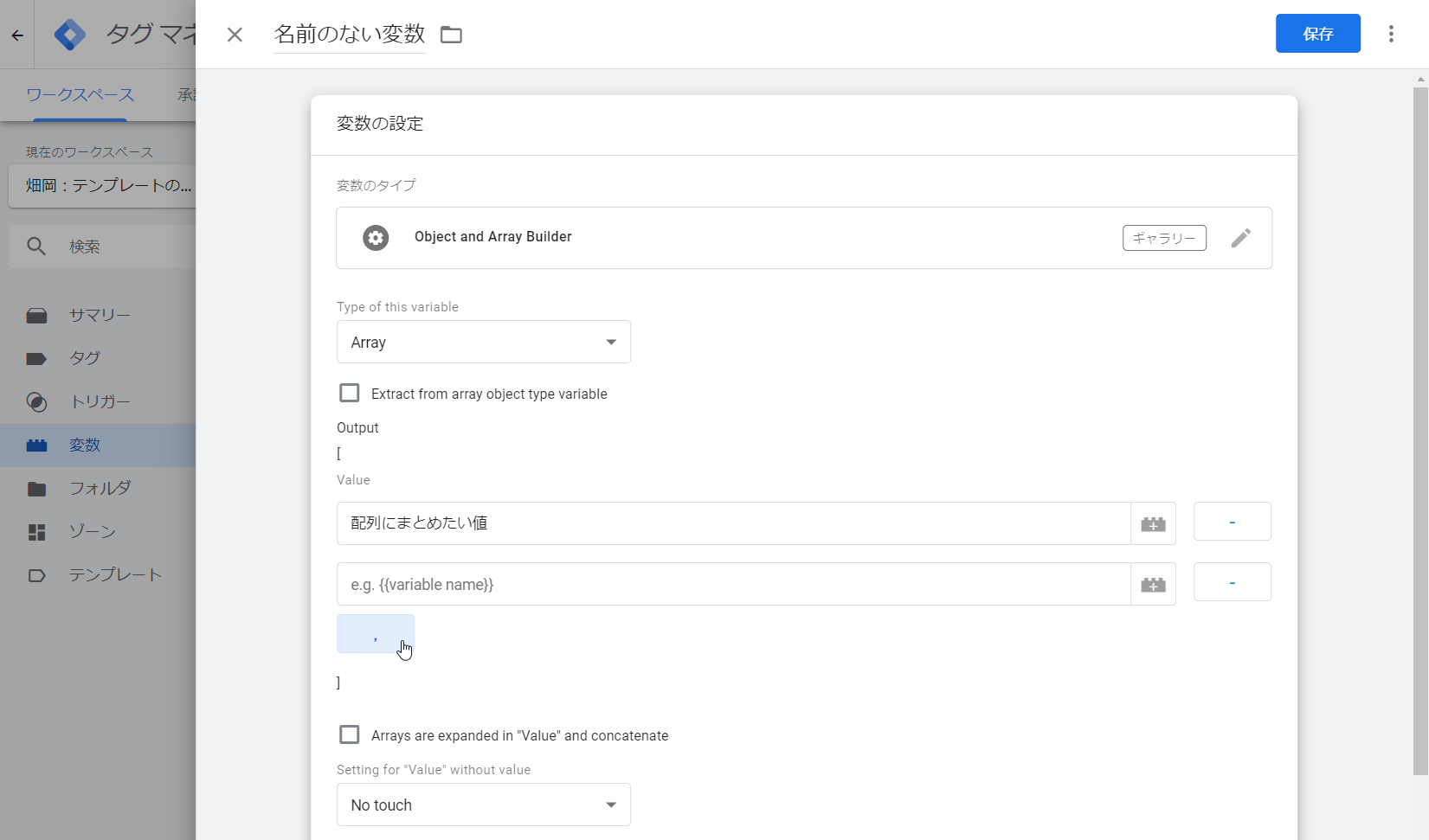
Task: Open ゾーン in the sidebar
Action: pyautogui.click(x=98, y=531)
